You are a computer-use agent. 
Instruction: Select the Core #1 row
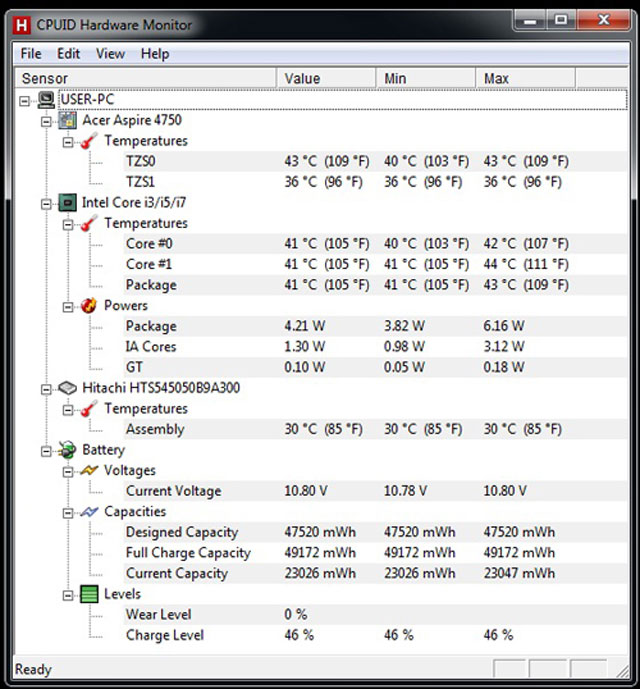click(x=375, y=265)
